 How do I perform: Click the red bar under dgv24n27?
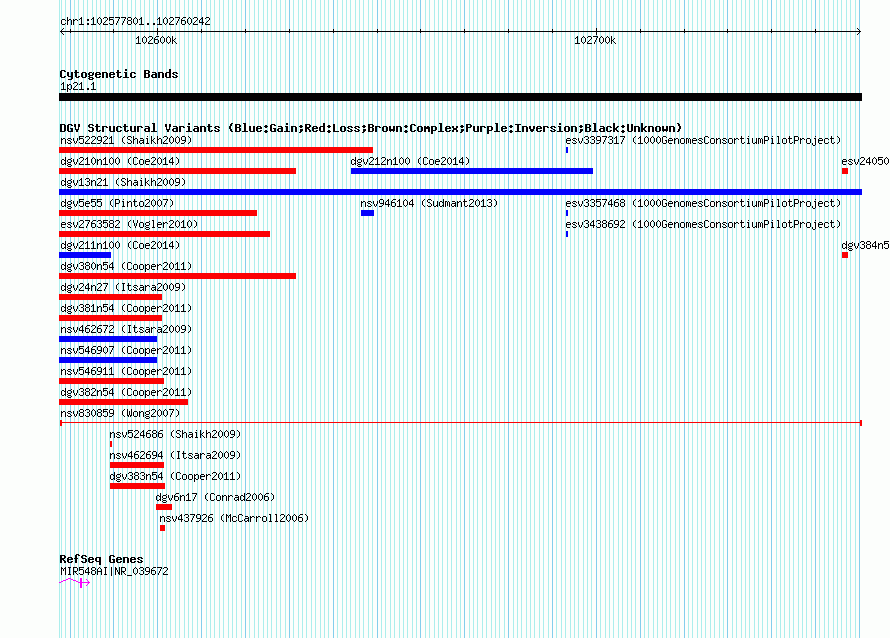(x=111, y=297)
